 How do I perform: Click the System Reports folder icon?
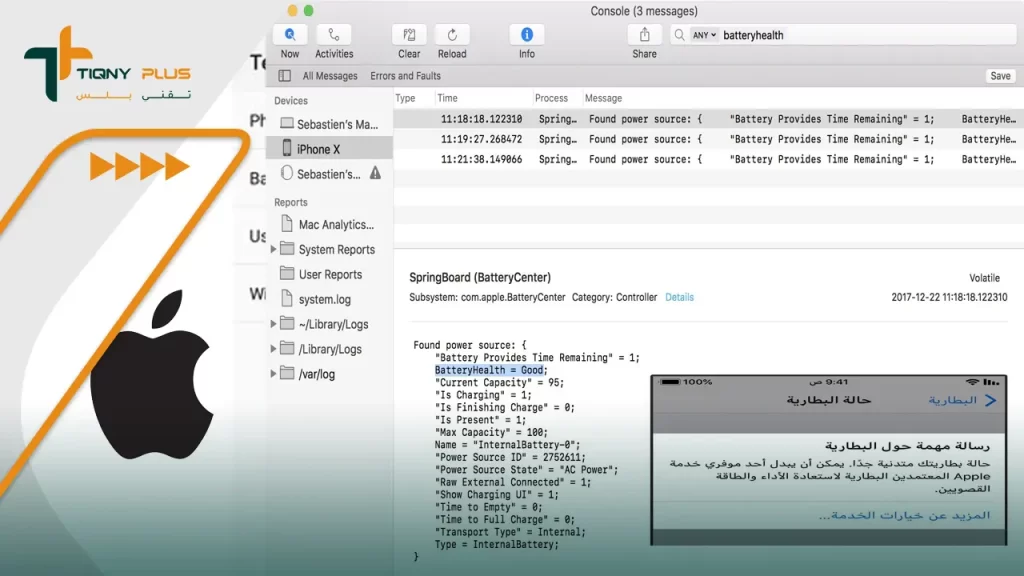tap(287, 249)
